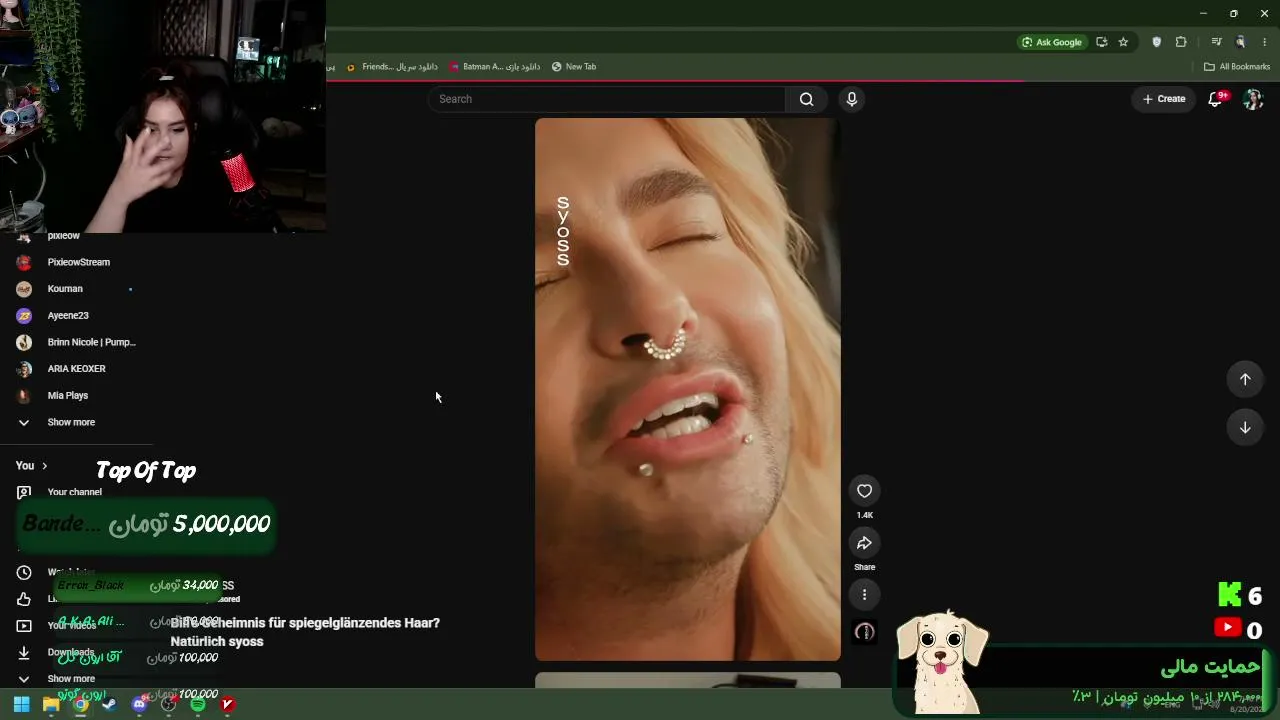This screenshot has width=1280, height=720.
Task: Open Chrome extensions puzzle icon
Action: [1181, 42]
